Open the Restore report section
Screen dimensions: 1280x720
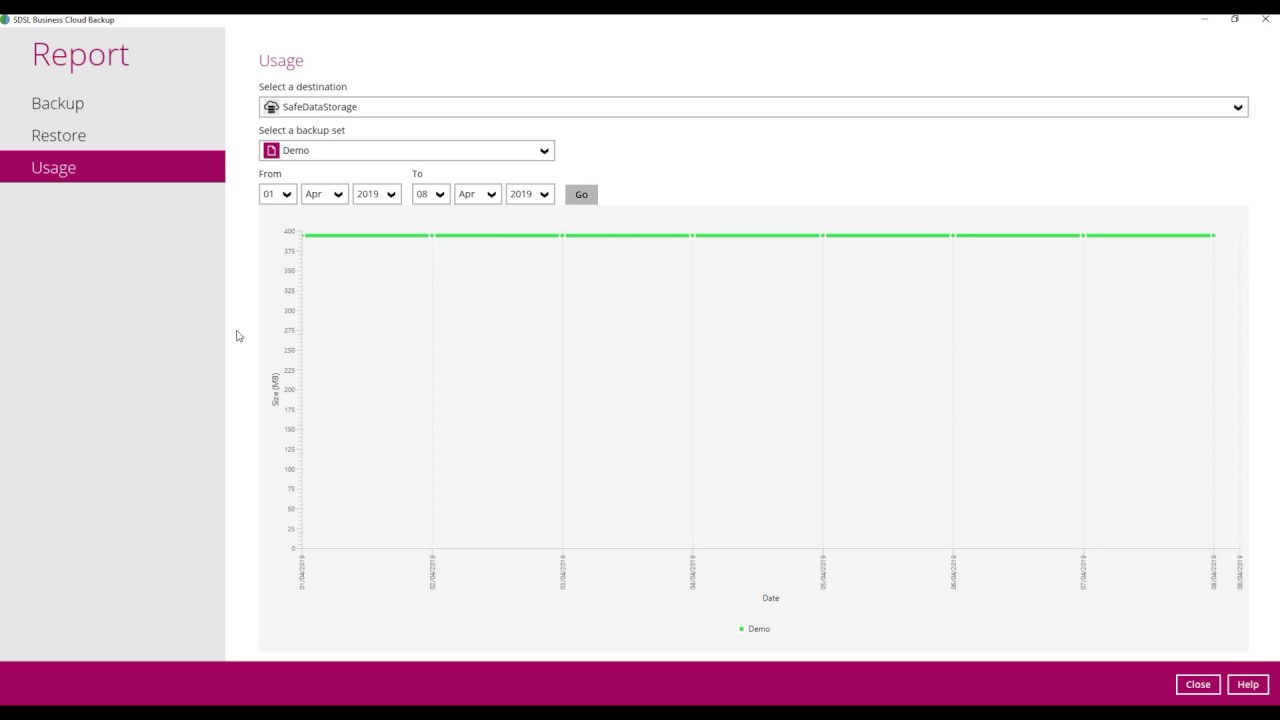click(x=58, y=135)
